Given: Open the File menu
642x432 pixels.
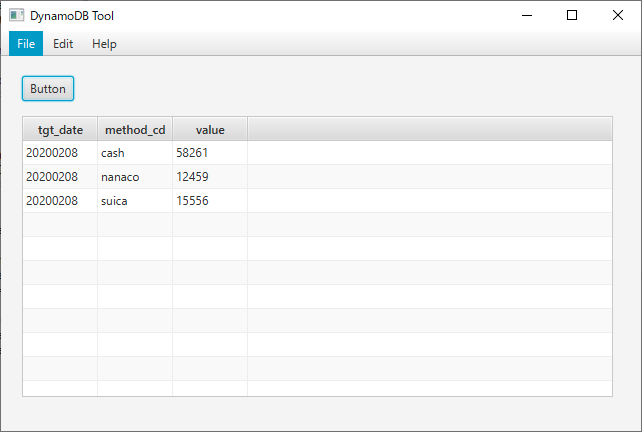Looking at the screenshot, I should click(x=26, y=43).
